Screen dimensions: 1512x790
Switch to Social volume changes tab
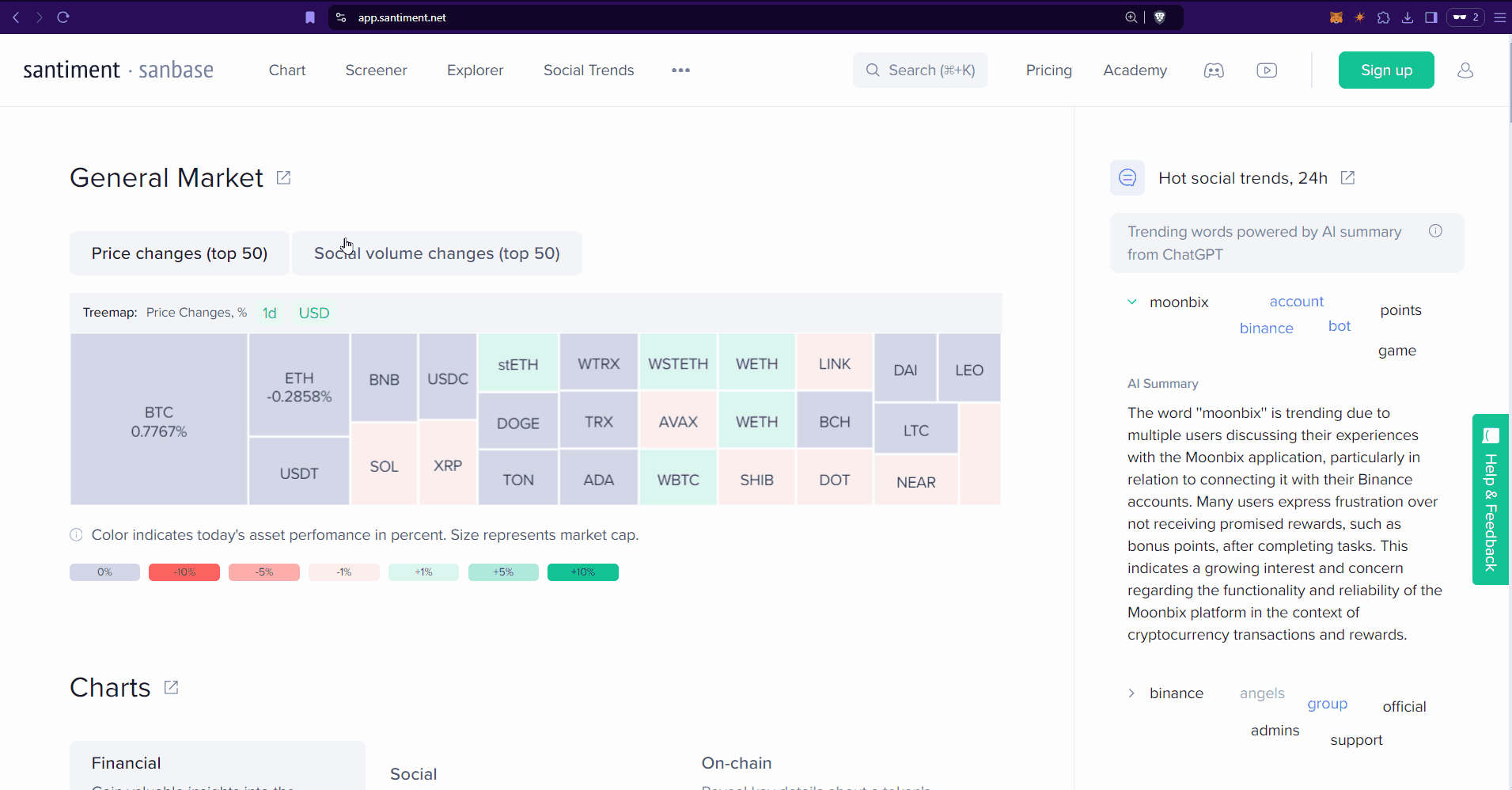tap(437, 253)
